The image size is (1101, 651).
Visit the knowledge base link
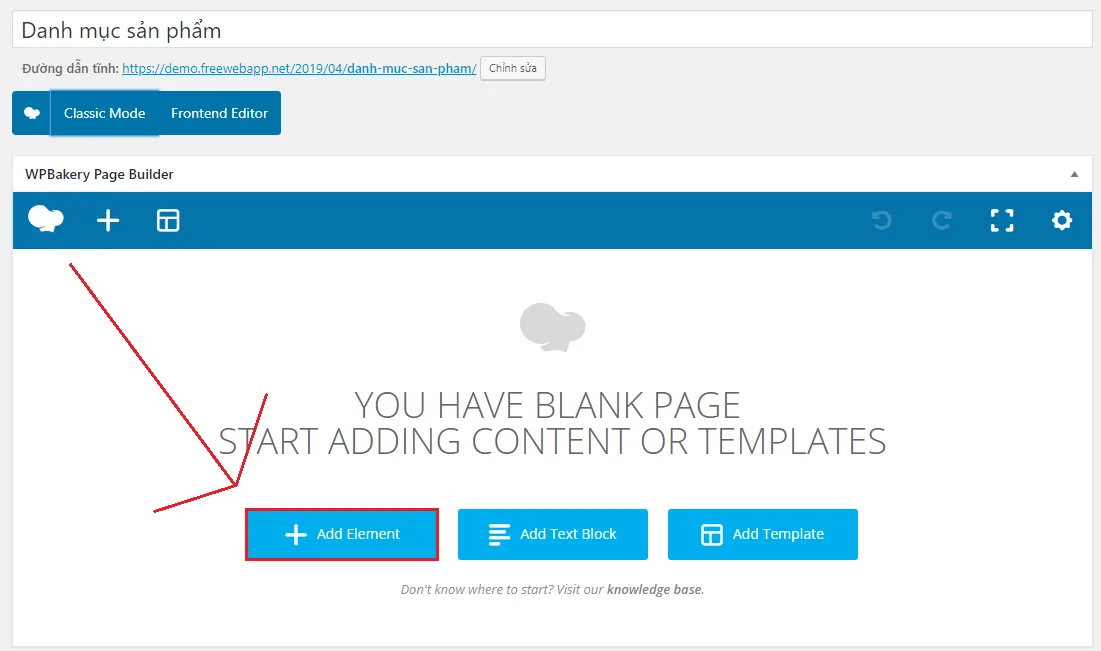pos(654,589)
